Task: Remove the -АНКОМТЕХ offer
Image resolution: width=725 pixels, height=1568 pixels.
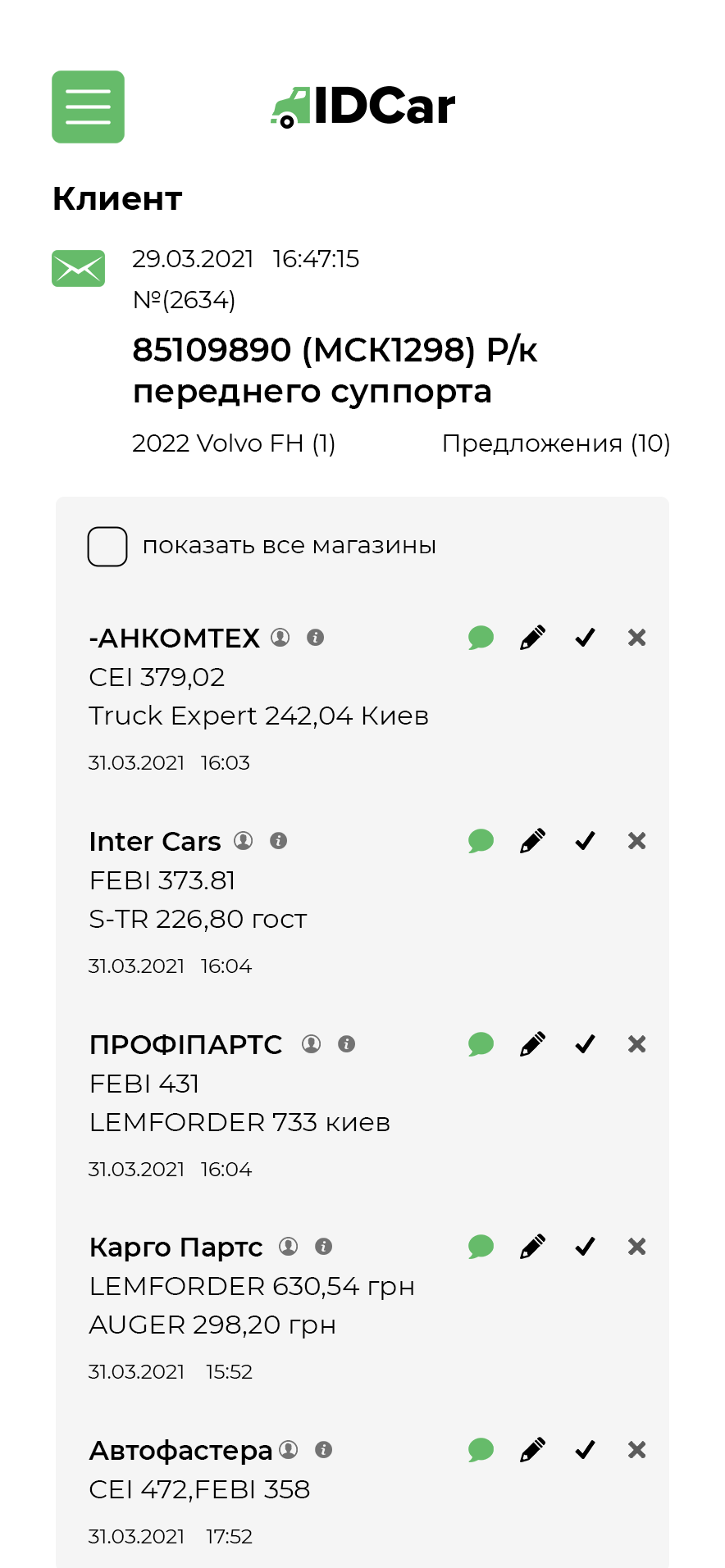Action: click(637, 638)
